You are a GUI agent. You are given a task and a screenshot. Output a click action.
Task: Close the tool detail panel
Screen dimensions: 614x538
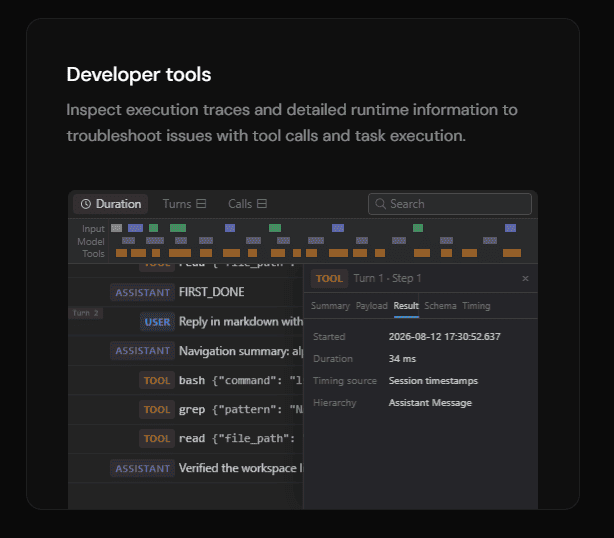coord(526,278)
